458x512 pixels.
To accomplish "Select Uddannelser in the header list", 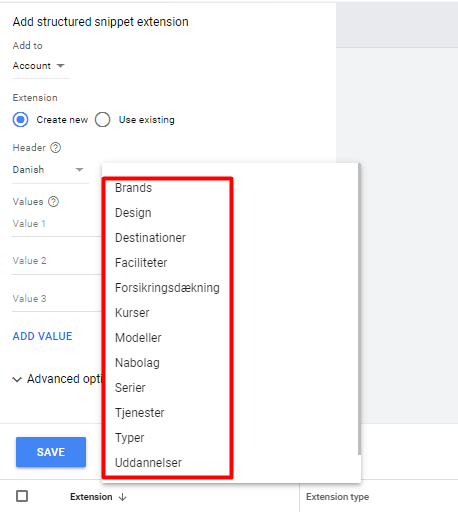I will point(148,463).
